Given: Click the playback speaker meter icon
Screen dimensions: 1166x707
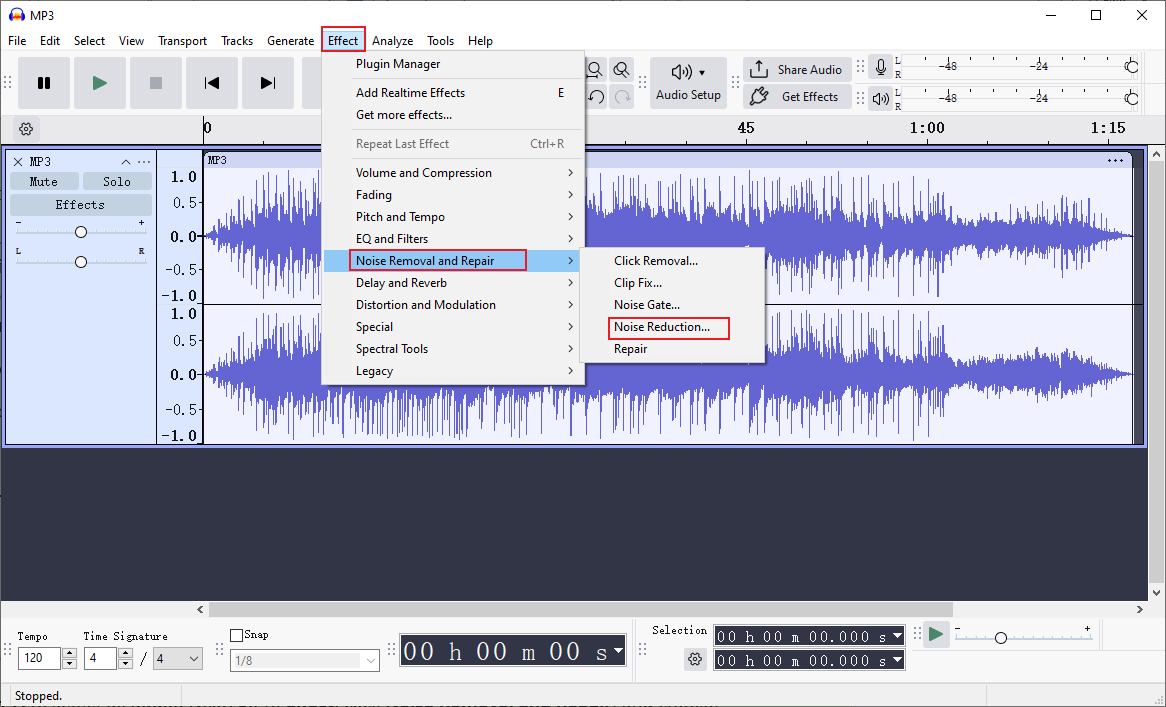Looking at the screenshot, I should (880, 97).
